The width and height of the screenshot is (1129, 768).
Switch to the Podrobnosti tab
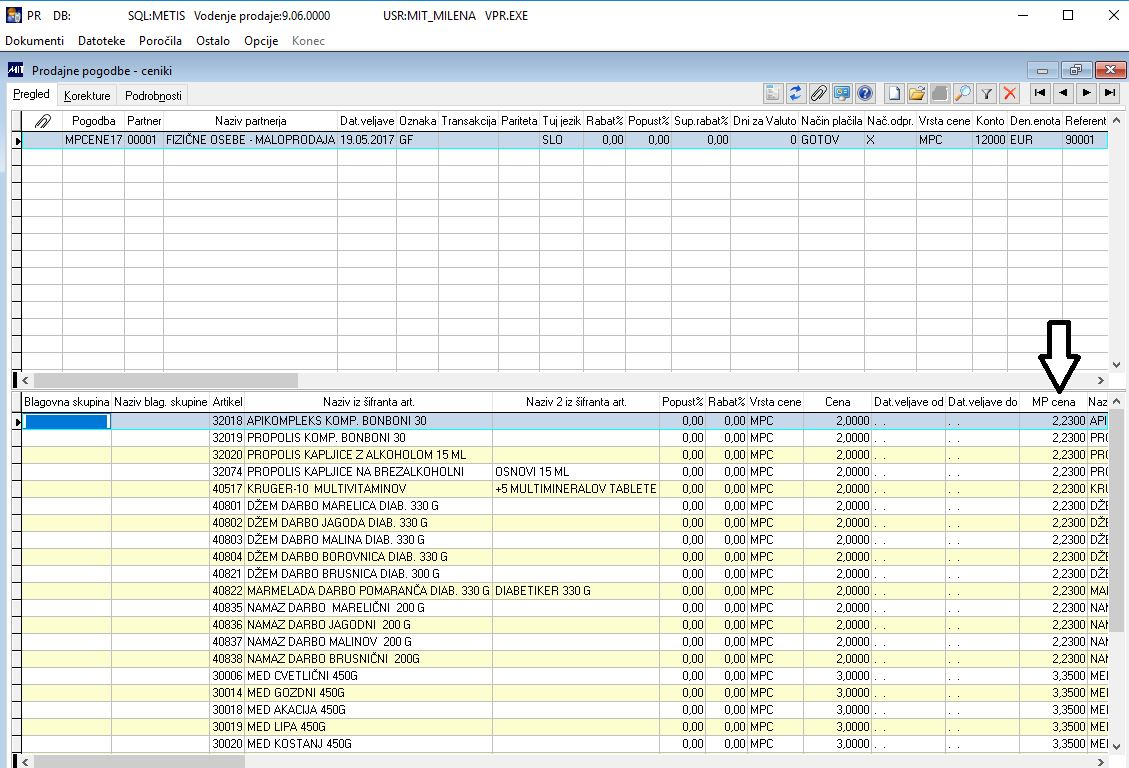click(153, 96)
